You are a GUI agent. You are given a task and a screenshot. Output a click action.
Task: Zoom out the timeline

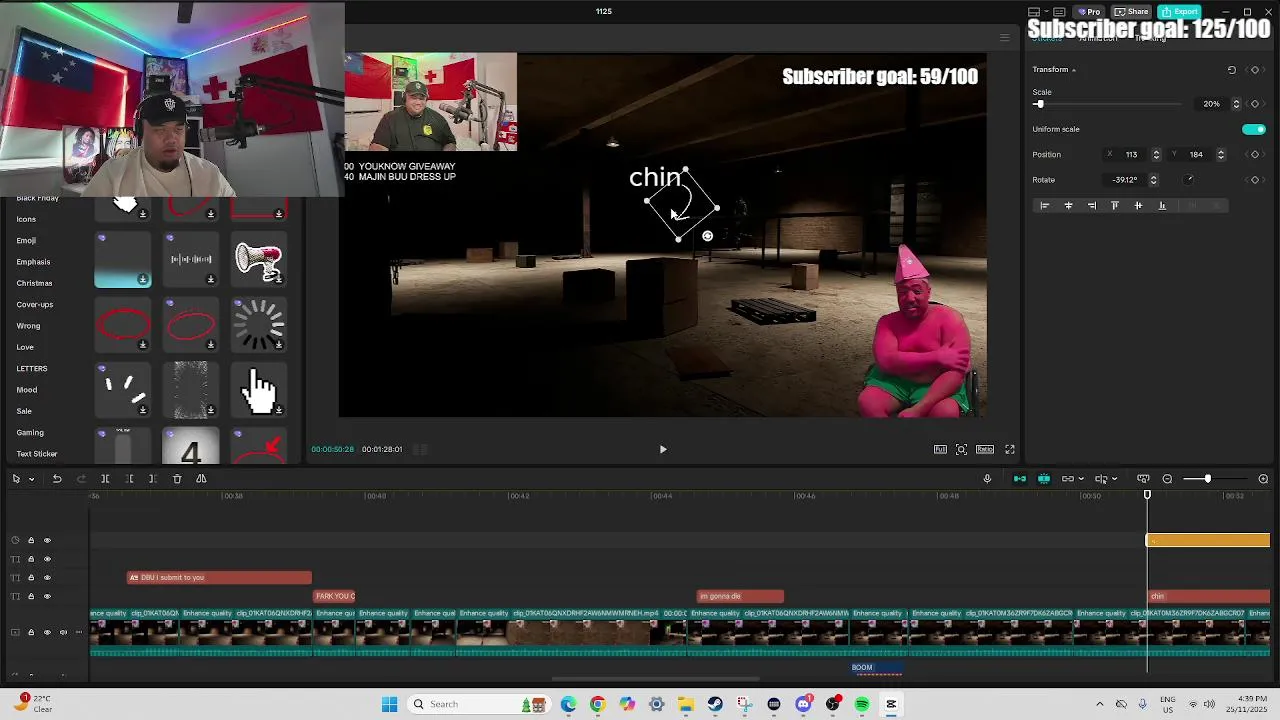(1167, 479)
